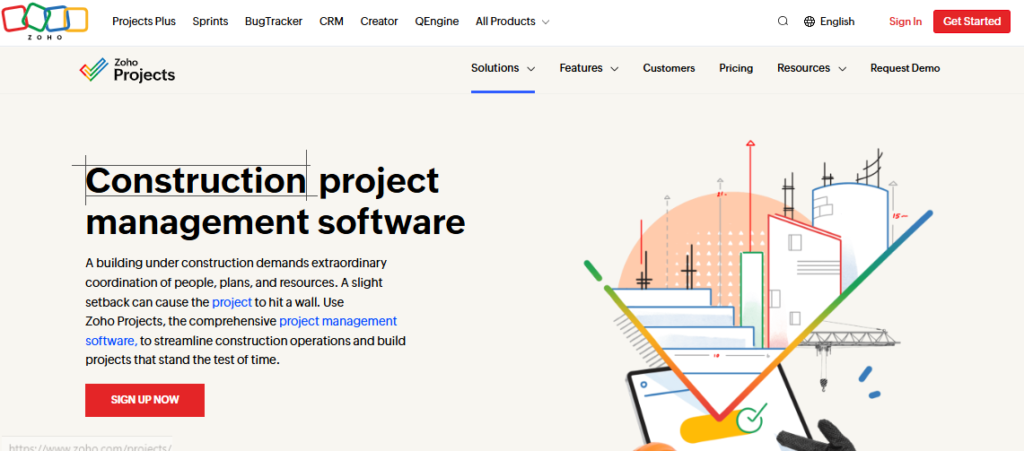1024x451 pixels.
Task: Expand the Solutions menu
Action: pos(503,68)
